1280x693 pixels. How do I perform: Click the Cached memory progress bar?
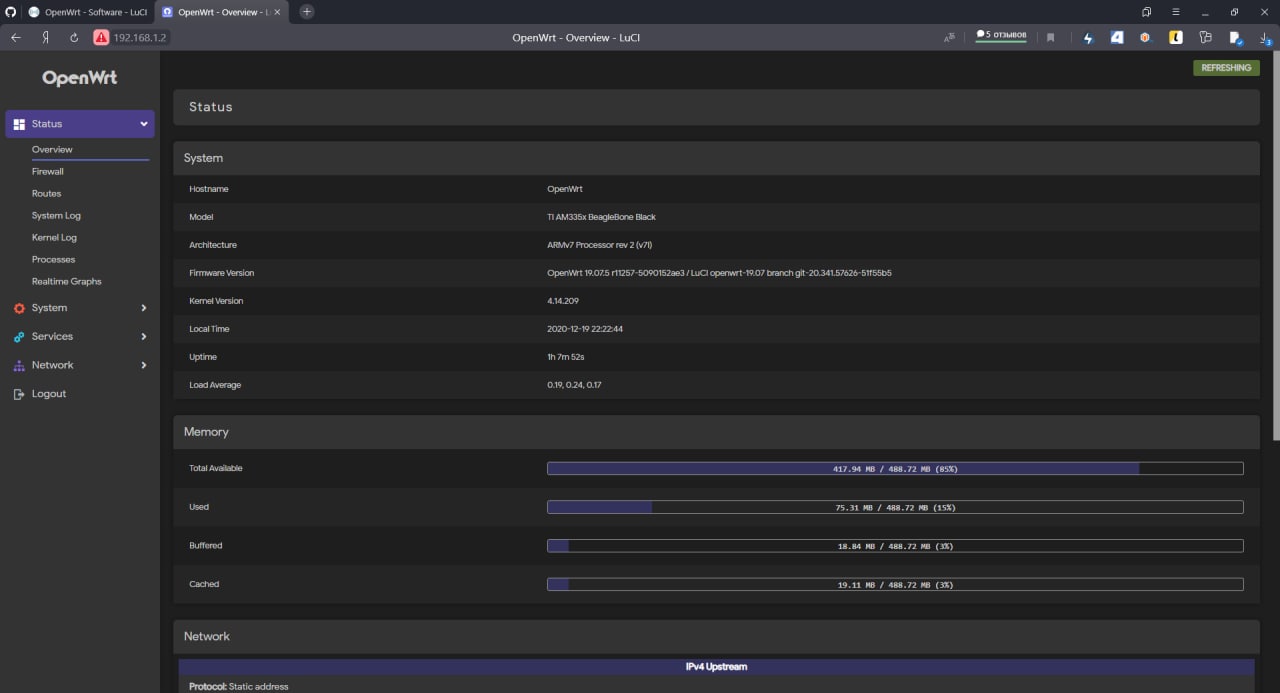tap(895, 584)
